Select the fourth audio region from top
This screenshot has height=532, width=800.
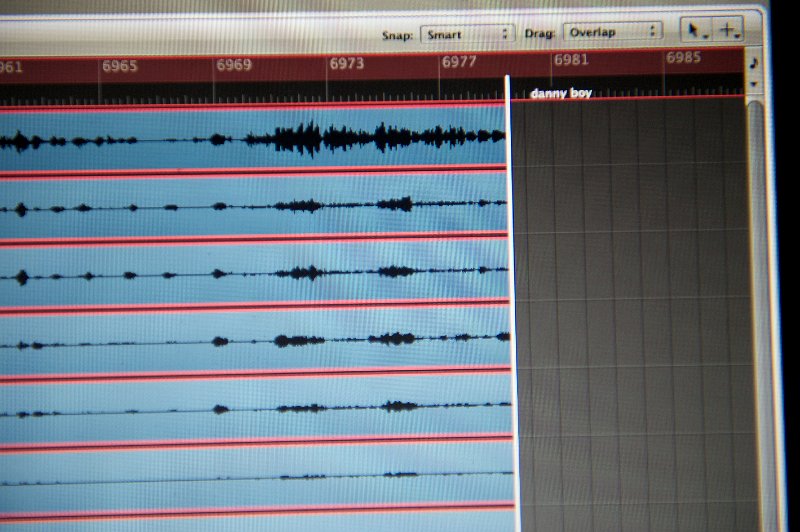pos(255,341)
